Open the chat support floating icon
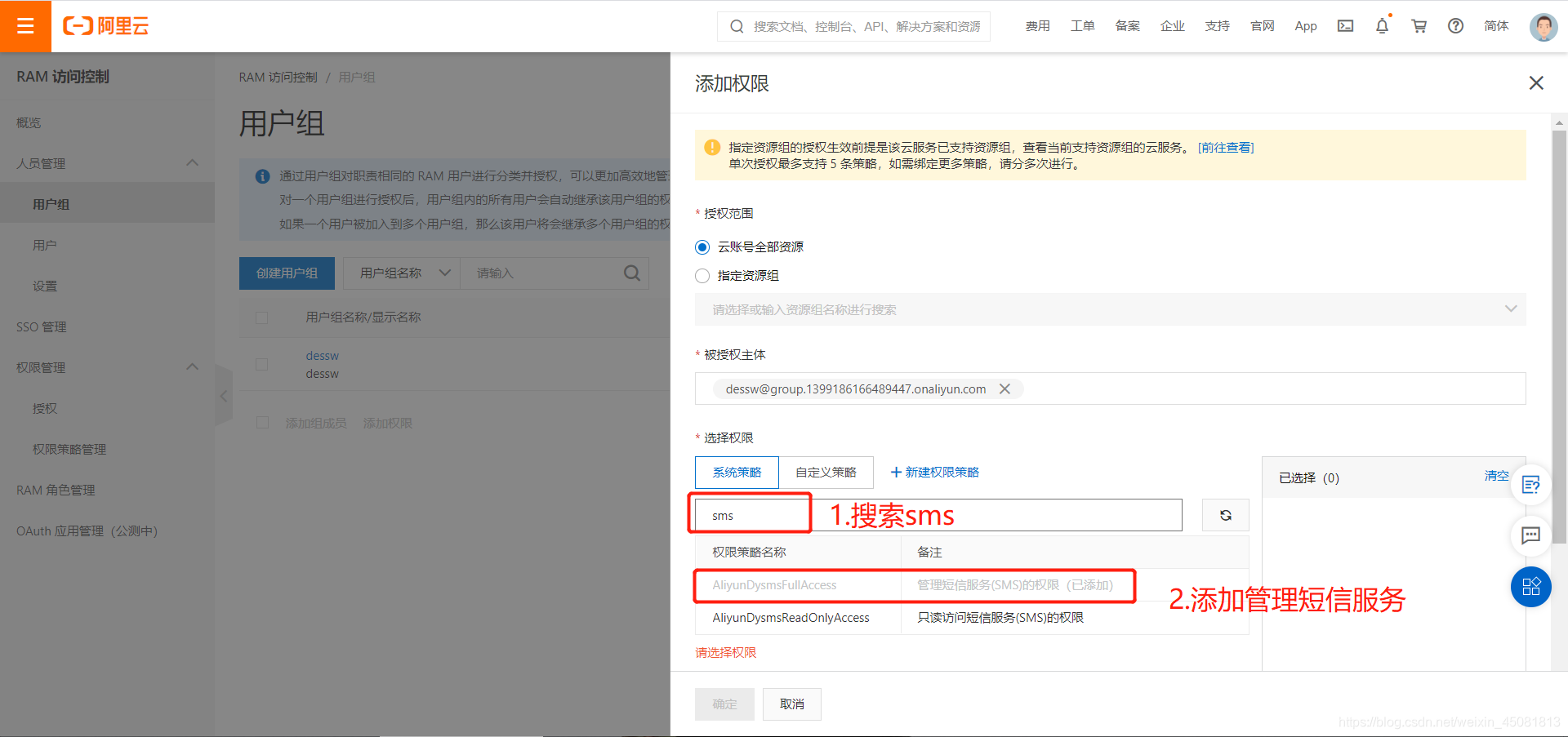The height and width of the screenshot is (737, 1568). click(1530, 535)
